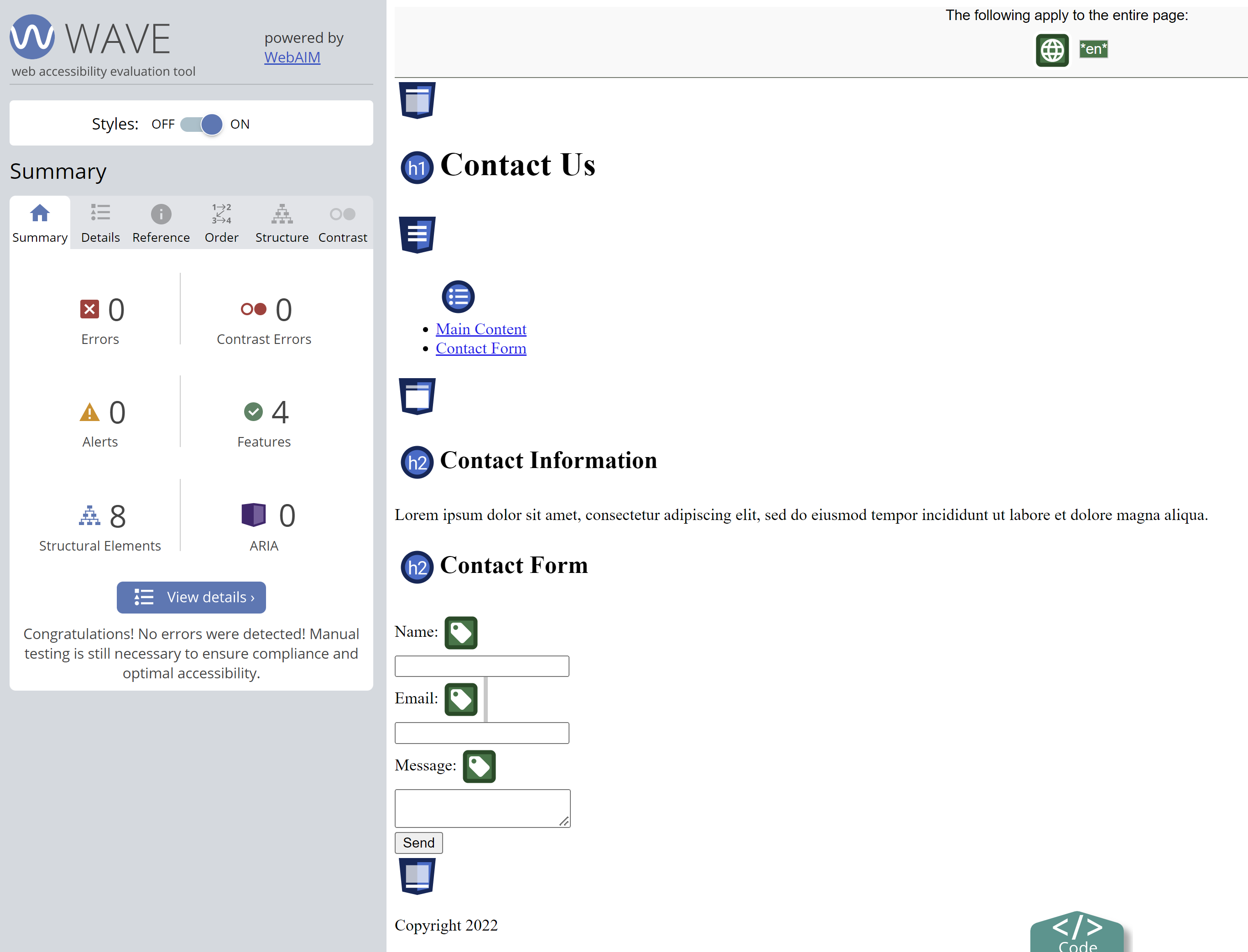Click the purple ARIA icon
The height and width of the screenshot is (952, 1248).
(253, 515)
